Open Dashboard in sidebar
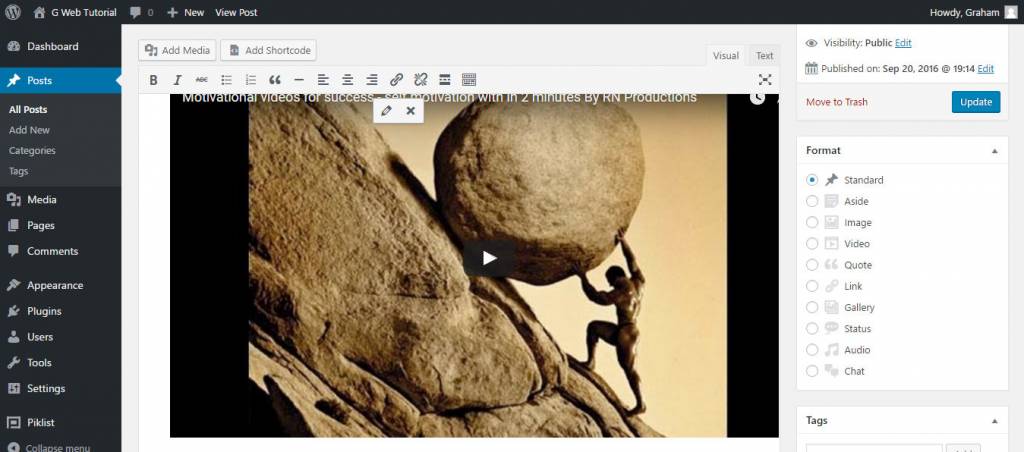Viewport: 1024px width, 452px height. (60, 46)
